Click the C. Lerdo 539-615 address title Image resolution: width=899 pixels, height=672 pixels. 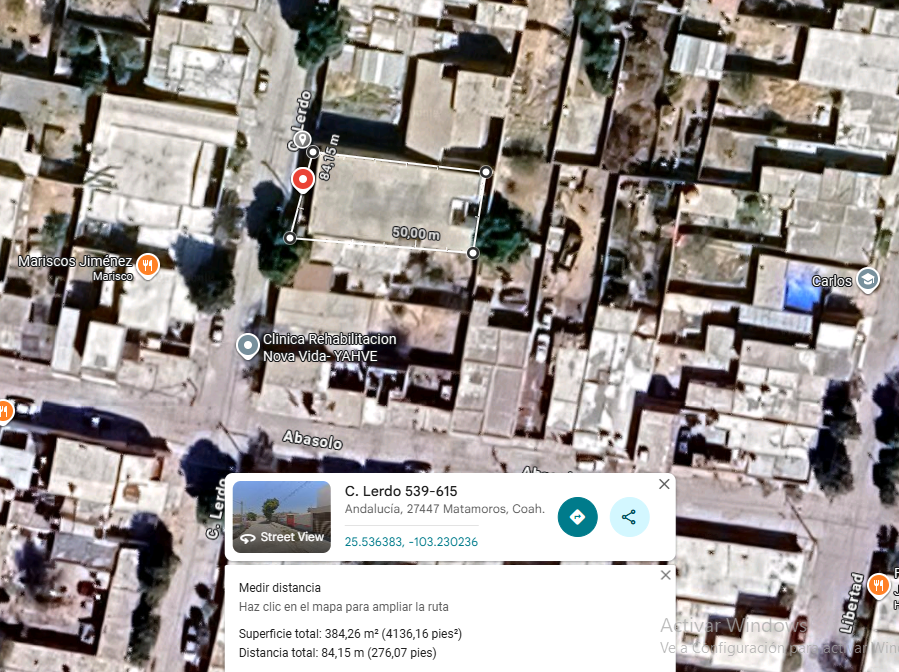pyautogui.click(x=401, y=491)
